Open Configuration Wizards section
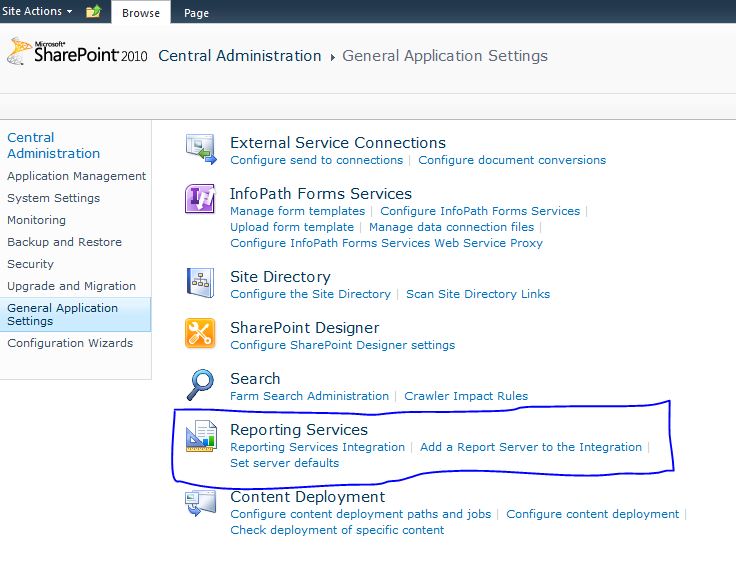 click(x=70, y=343)
